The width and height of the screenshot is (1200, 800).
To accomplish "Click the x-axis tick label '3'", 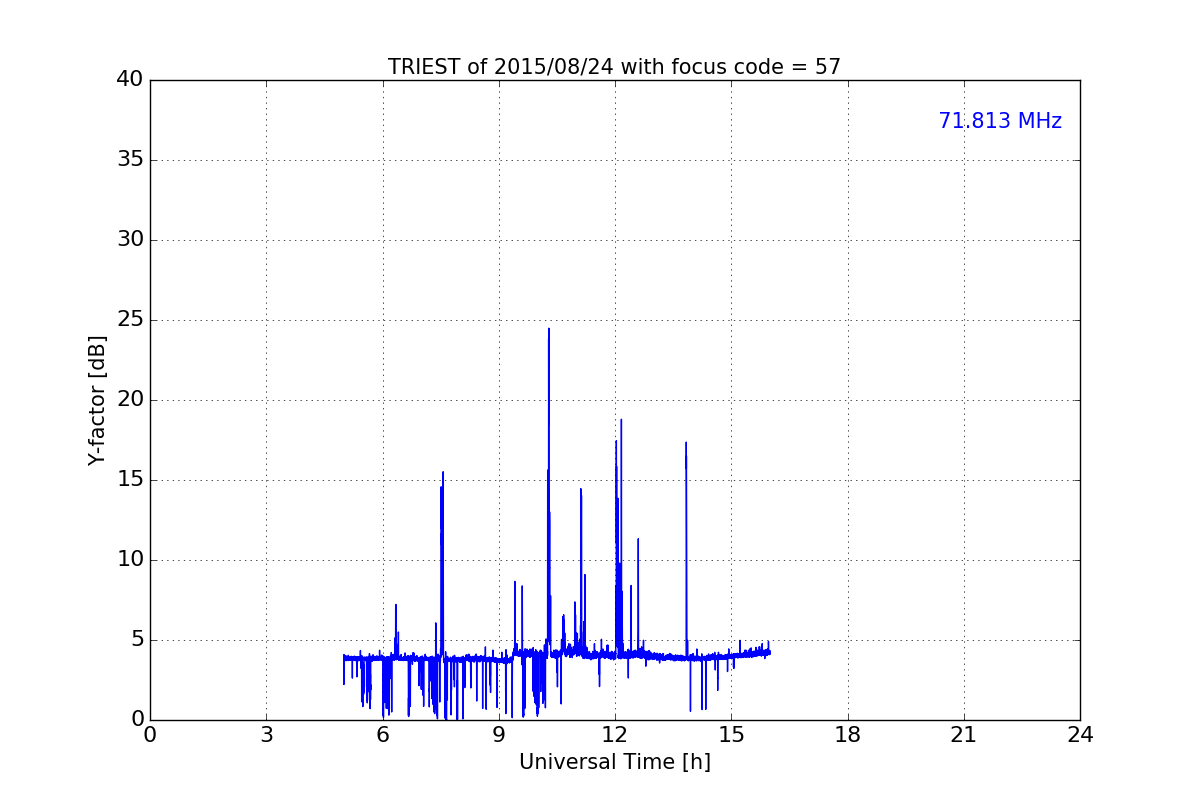I will (x=266, y=734).
